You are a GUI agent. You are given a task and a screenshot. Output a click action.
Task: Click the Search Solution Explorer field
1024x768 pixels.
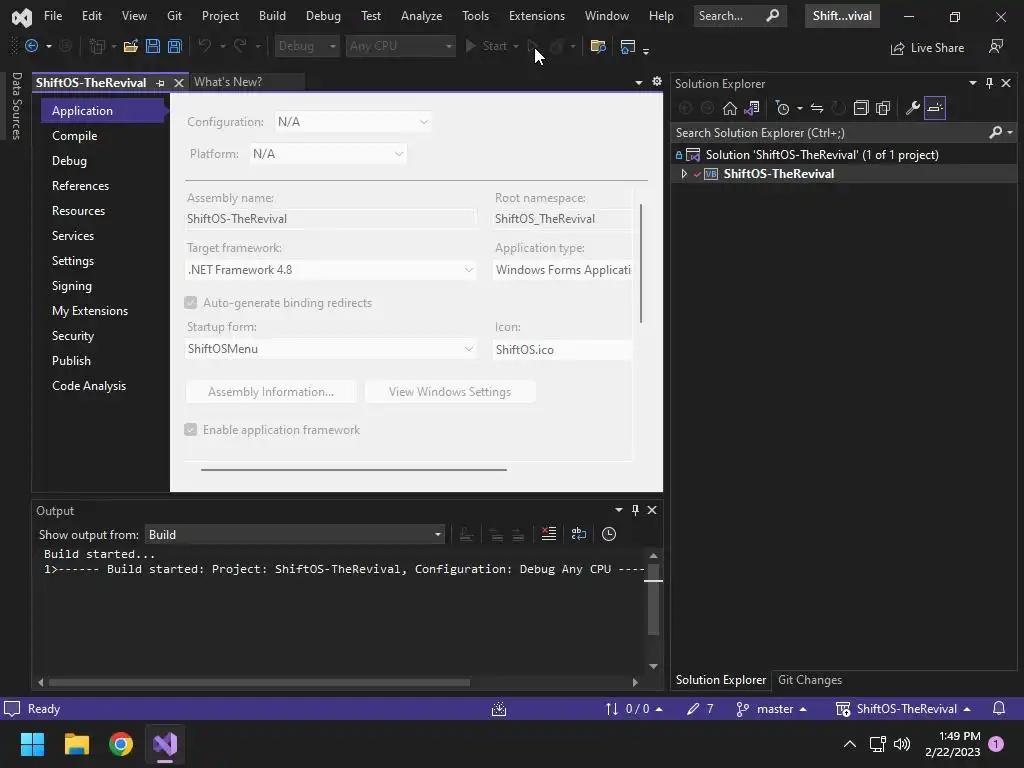(829, 133)
